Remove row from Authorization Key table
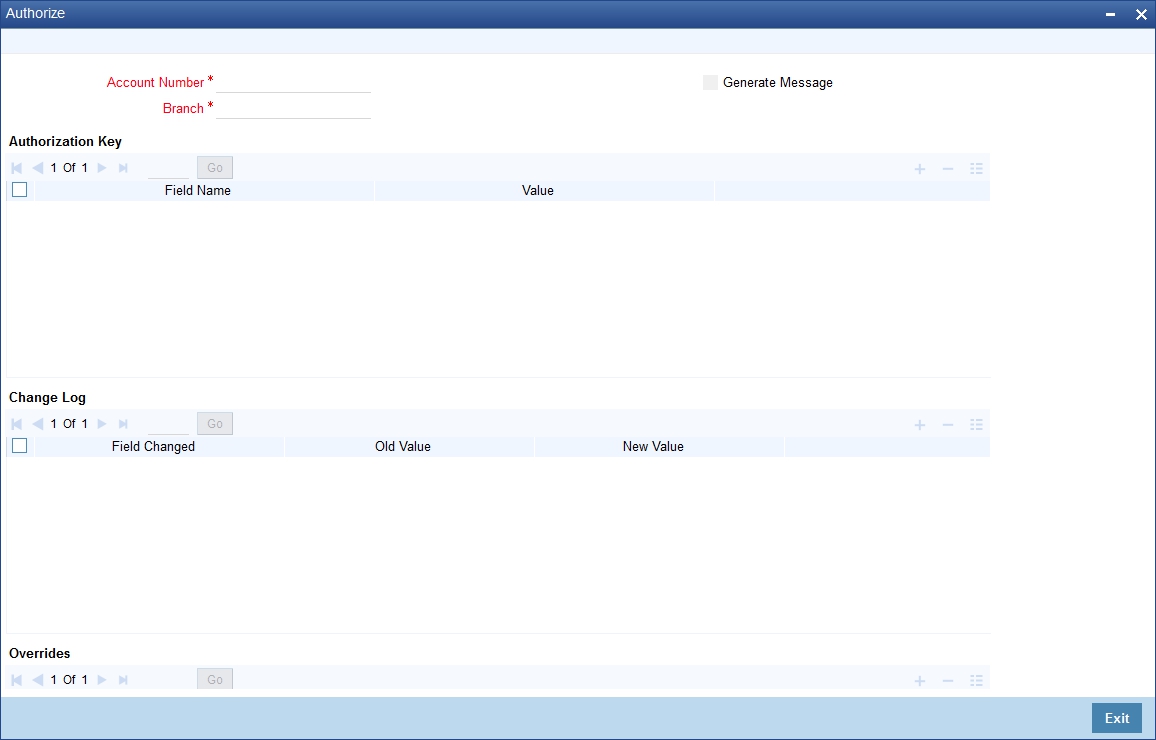Screen dimensions: 1156x740 tap(948, 169)
